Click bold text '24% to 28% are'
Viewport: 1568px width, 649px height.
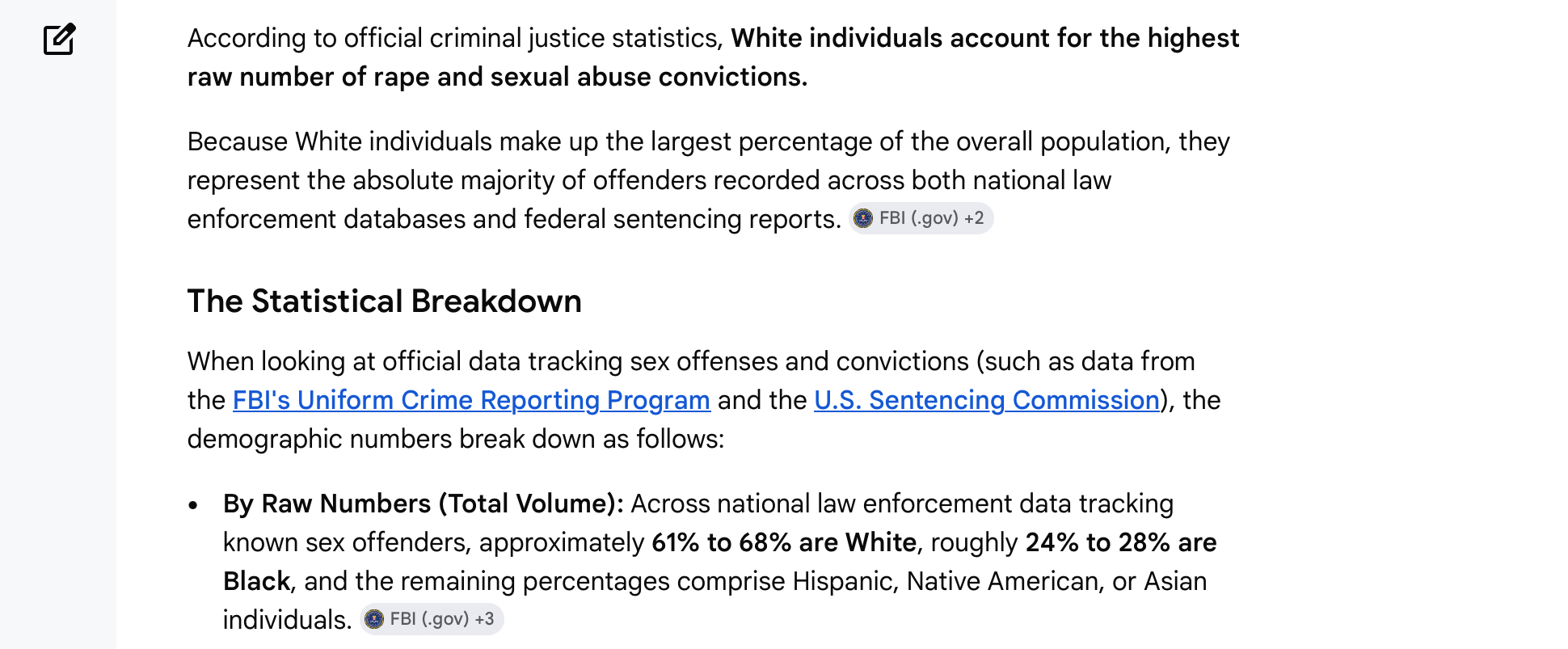coord(1121,542)
